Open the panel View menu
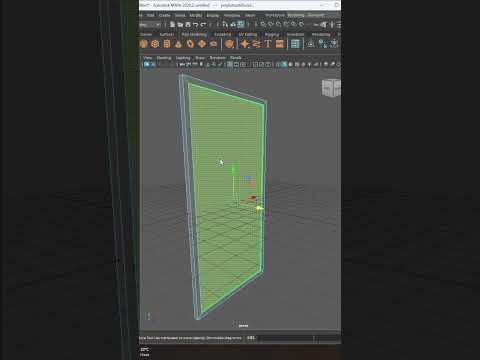The height and width of the screenshot is (360, 480). click(x=147, y=58)
